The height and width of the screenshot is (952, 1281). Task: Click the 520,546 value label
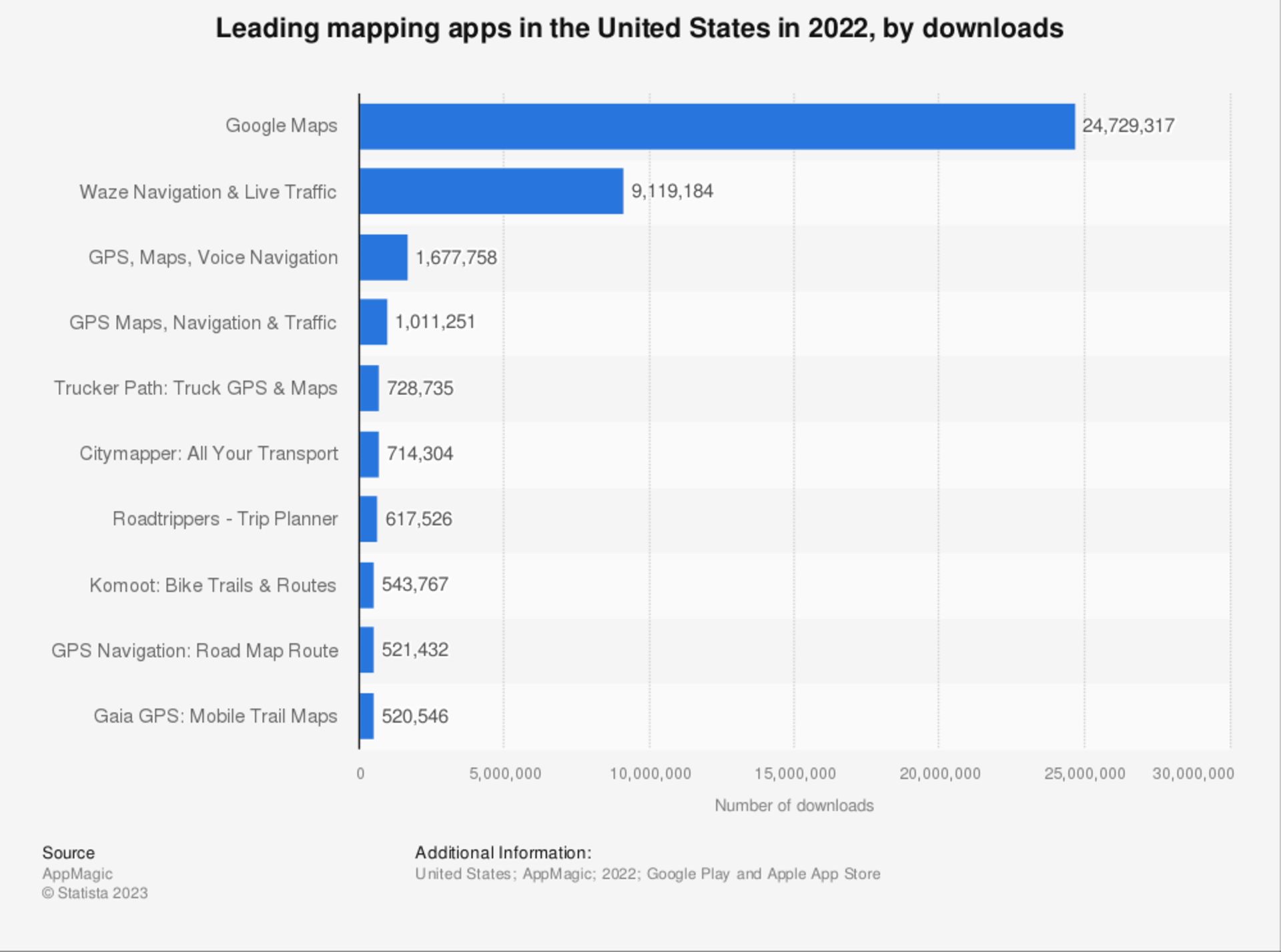tap(415, 717)
